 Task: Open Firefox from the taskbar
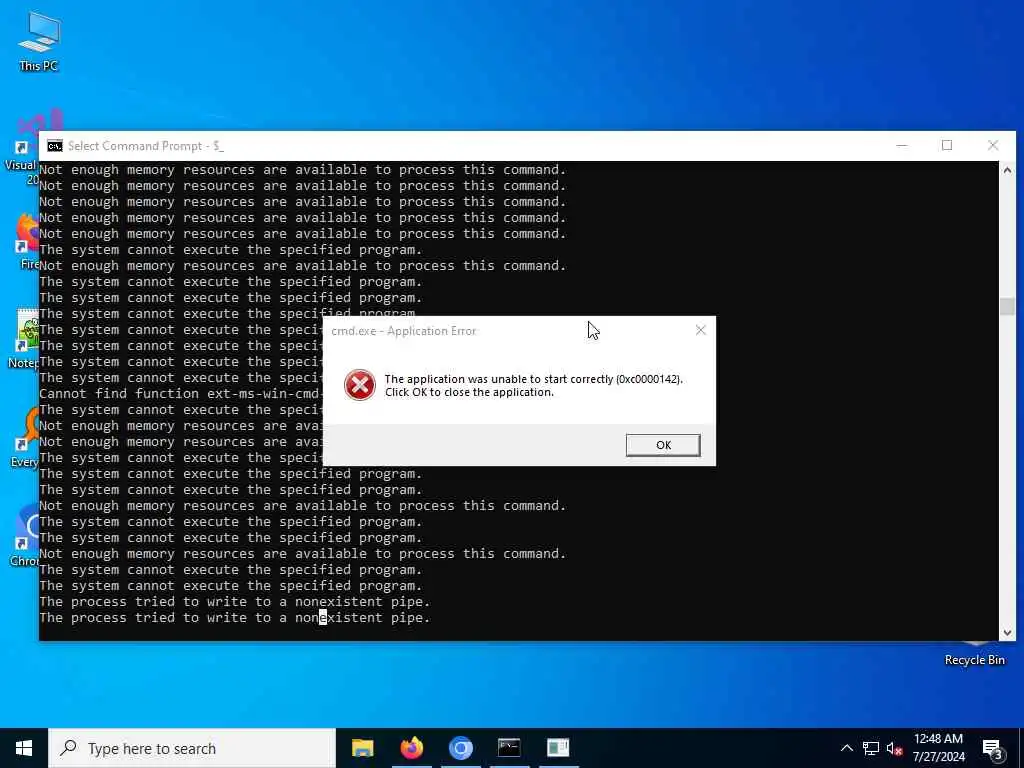coord(411,748)
